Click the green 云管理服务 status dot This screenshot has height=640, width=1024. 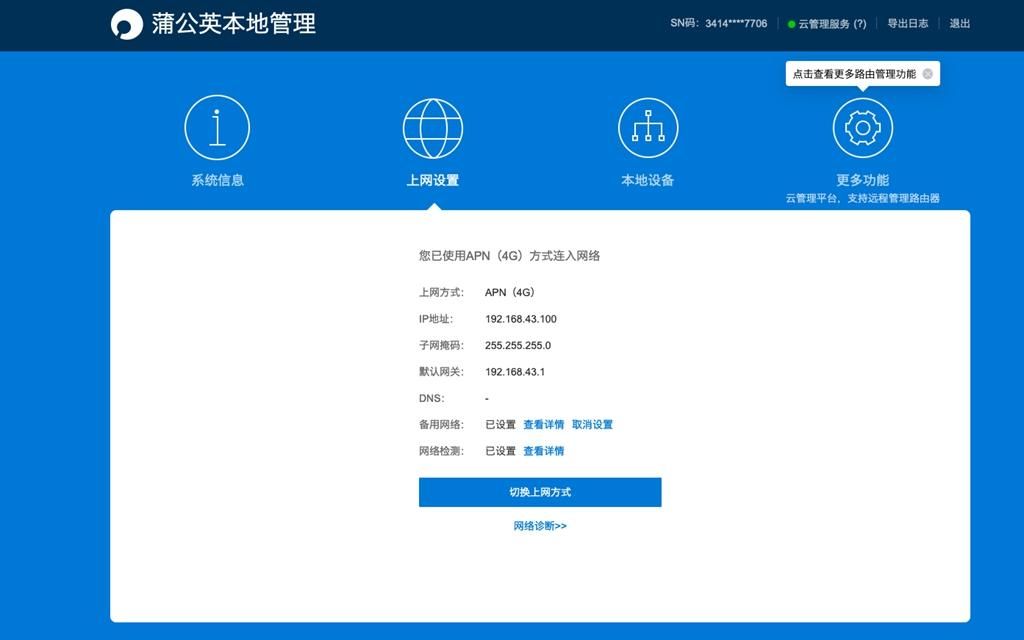[x=791, y=24]
